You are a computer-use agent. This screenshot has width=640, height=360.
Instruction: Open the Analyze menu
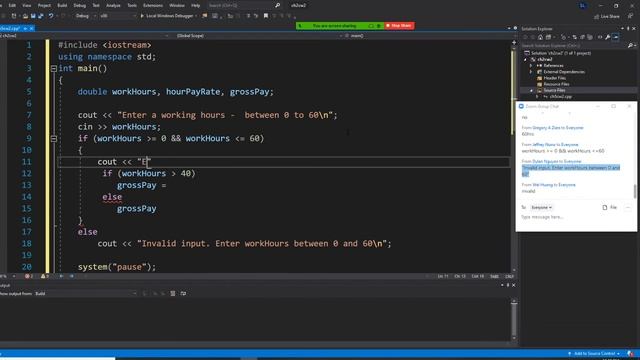113,5
